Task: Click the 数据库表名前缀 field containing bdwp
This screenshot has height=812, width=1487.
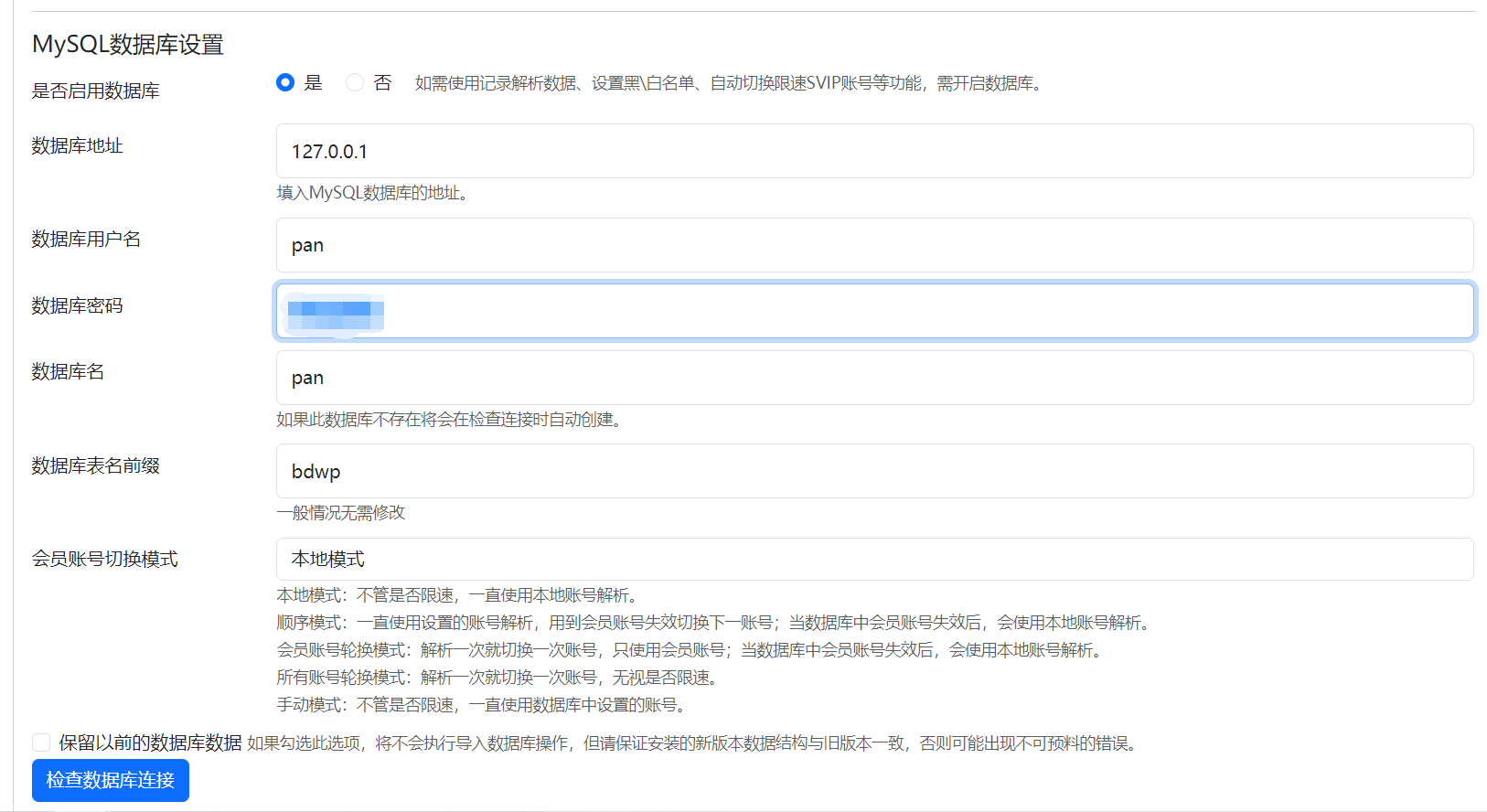Action: (x=874, y=471)
